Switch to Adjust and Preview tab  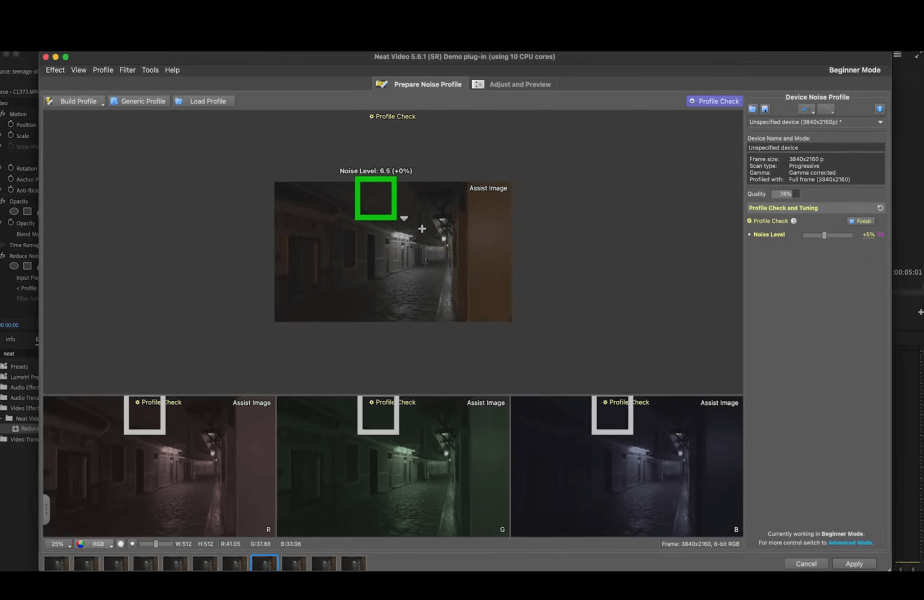point(512,84)
